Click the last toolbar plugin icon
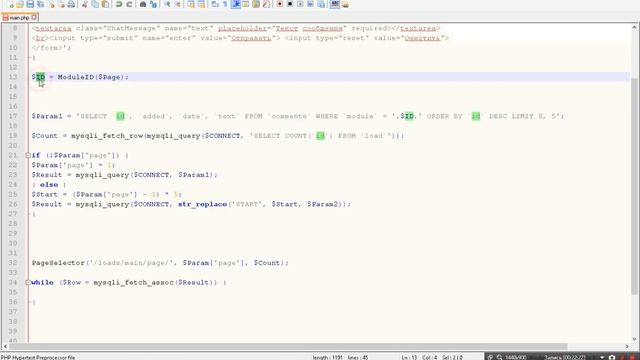This screenshot has width=640, height=360. (x=345, y=4)
